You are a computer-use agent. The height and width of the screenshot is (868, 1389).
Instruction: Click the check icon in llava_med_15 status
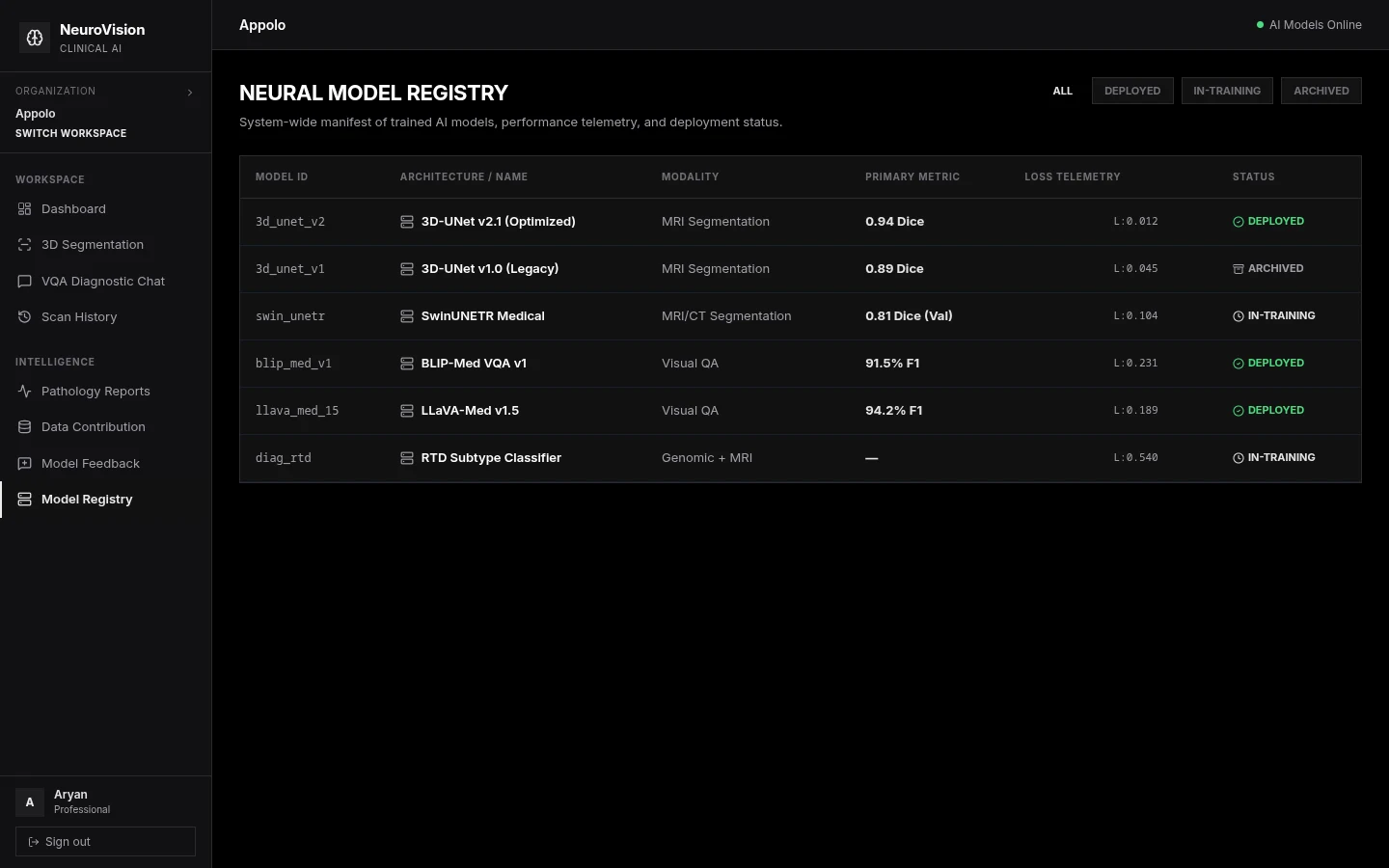[x=1239, y=411]
